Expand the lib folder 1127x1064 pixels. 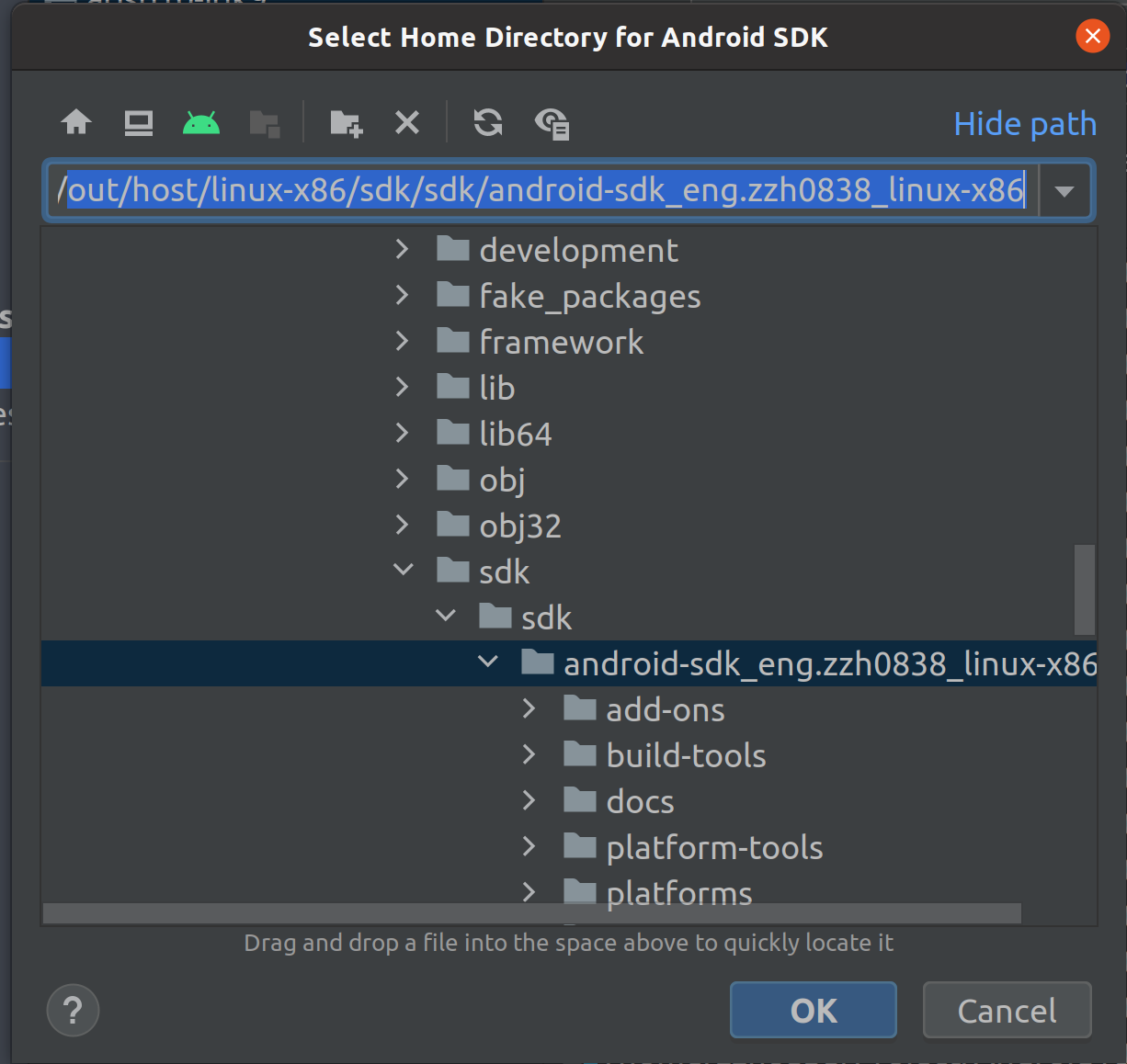[x=402, y=387]
